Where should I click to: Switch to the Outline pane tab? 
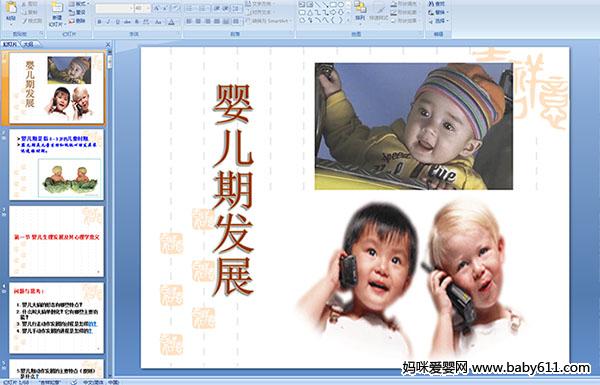point(28,44)
